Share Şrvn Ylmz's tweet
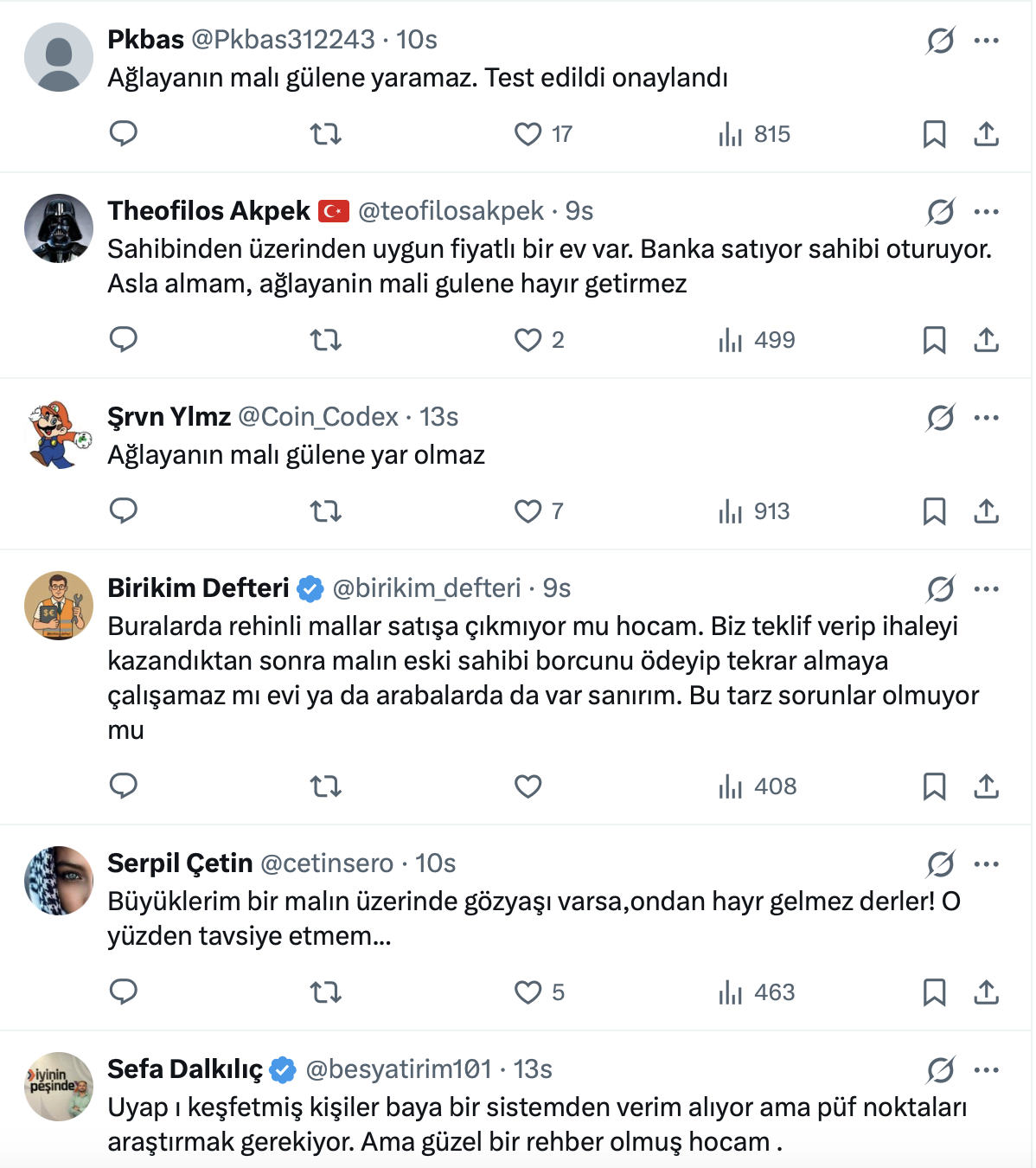The image size is (1036, 1168). pos(986,511)
